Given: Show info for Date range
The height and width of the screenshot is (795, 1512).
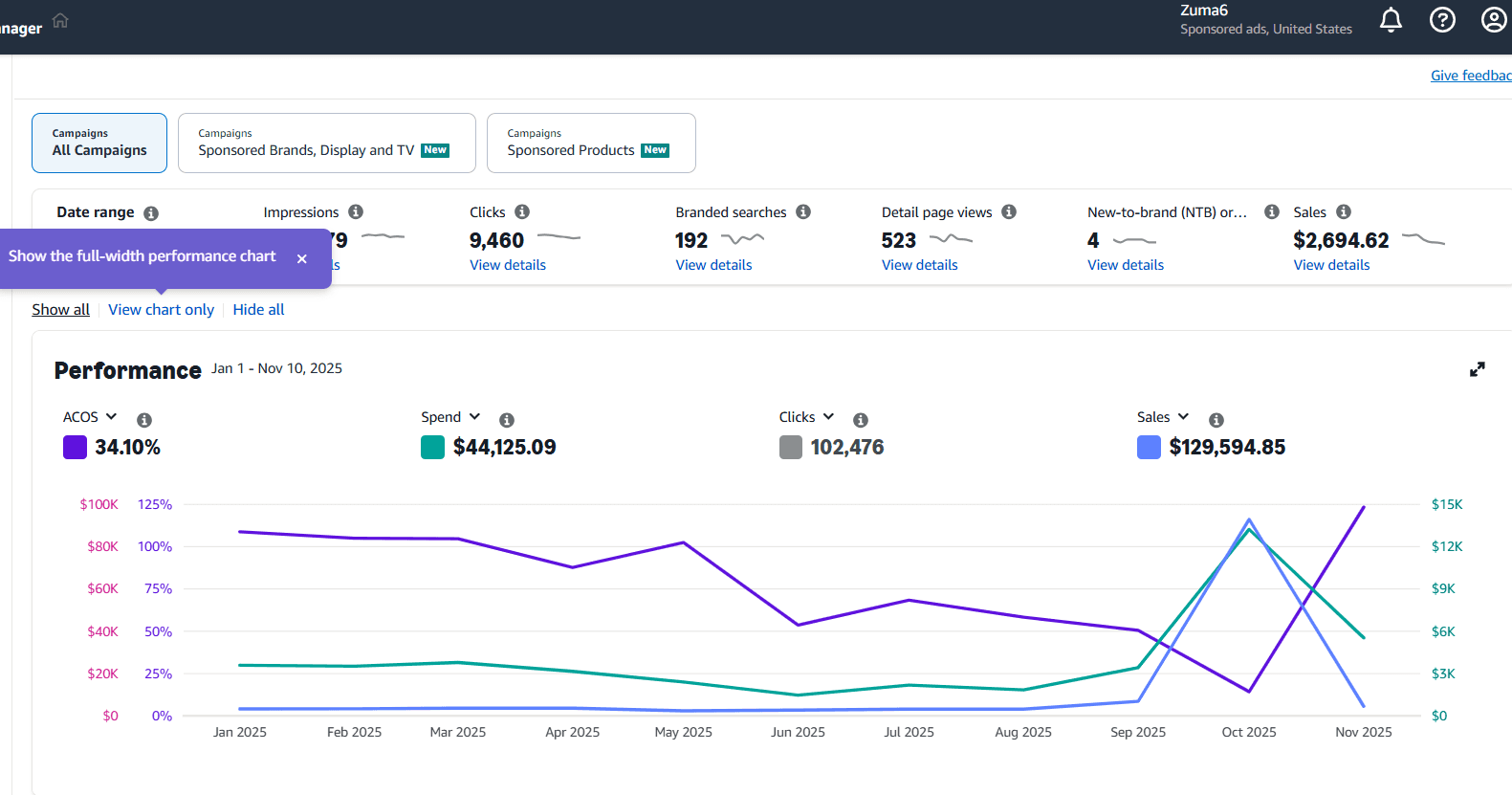Looking at the screenshot, I should pos(151,213).
